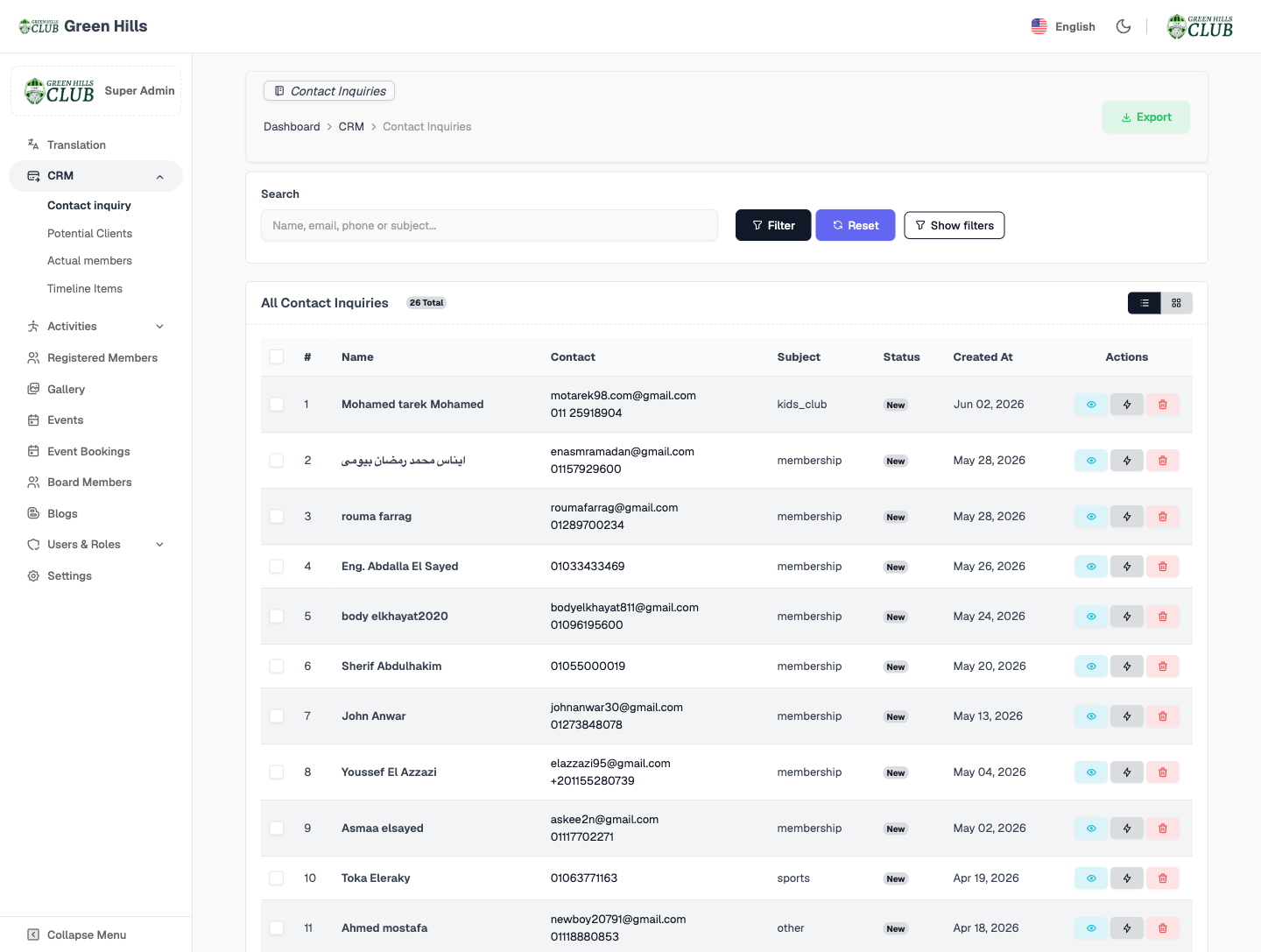Delete rouma farrag's inquiry

[x=1163, y=517]
